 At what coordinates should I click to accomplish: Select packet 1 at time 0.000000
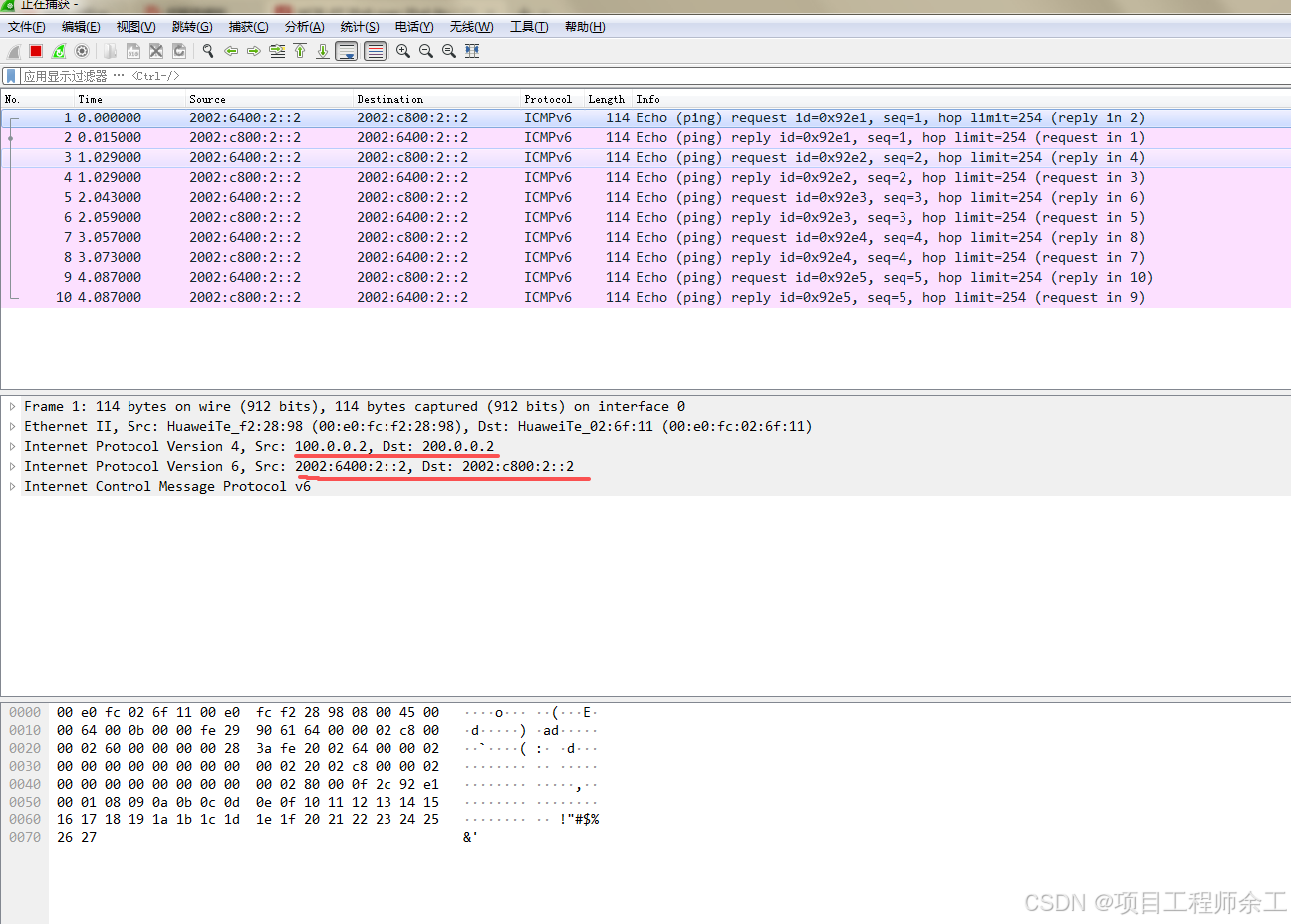(x=645, y=118)
